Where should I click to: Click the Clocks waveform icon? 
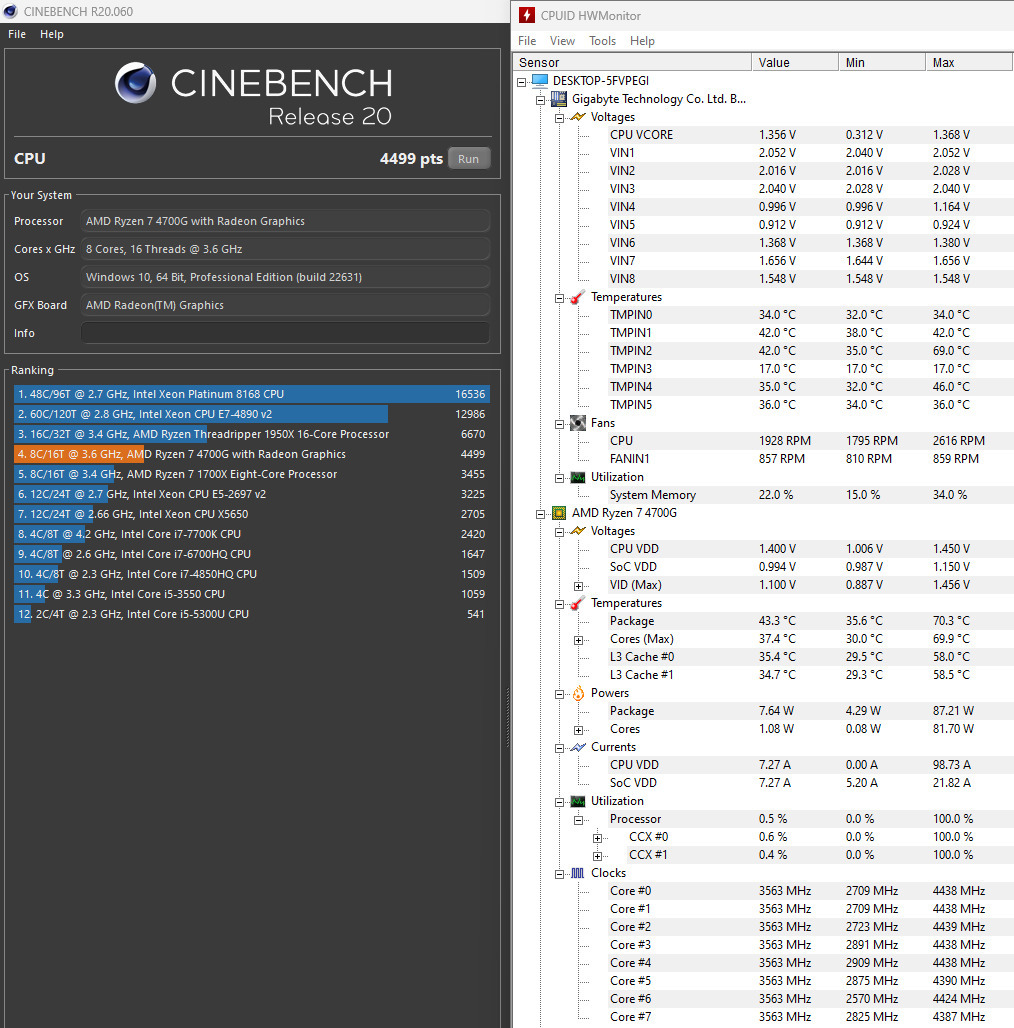coord(577,873)
